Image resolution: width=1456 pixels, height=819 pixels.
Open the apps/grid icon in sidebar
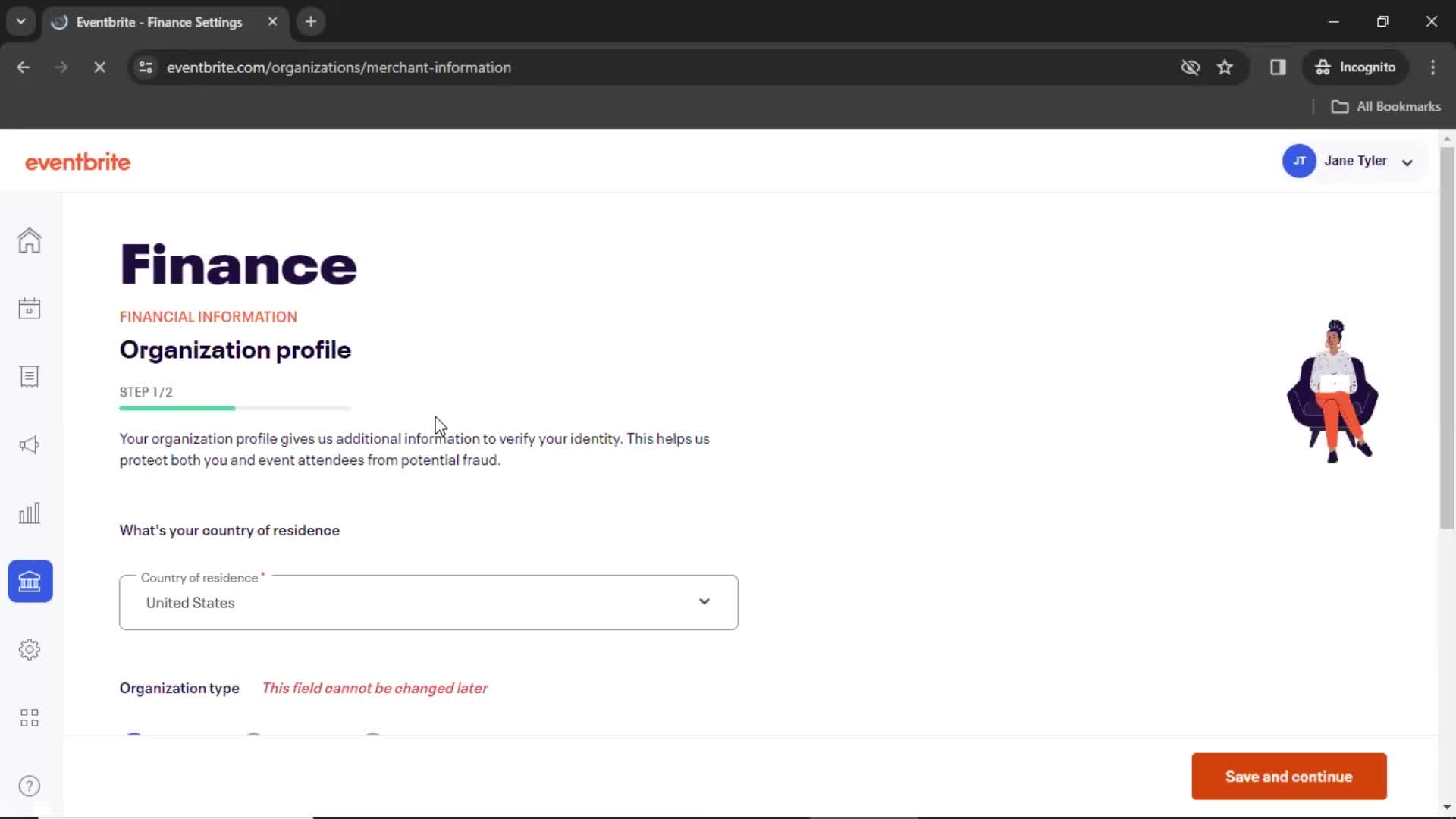click(x=29, y=717)
